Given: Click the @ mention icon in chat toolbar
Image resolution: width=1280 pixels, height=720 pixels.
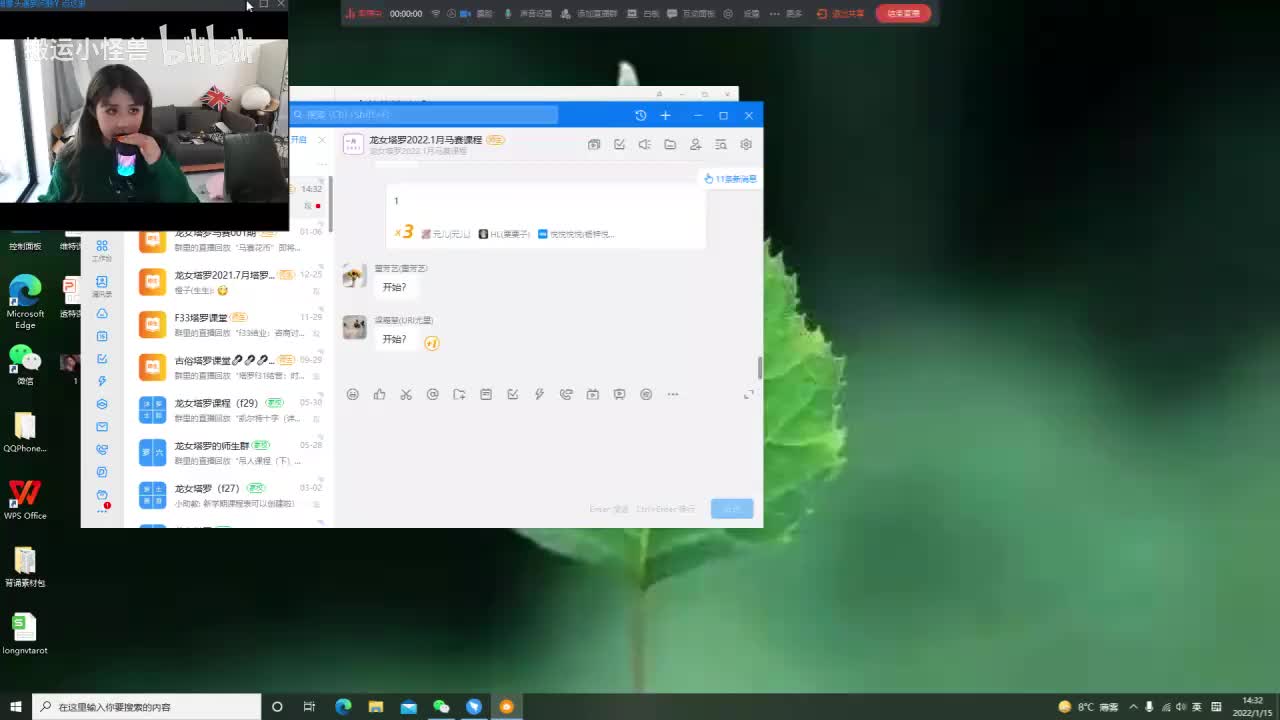Looking at the screenshot, I should (433, 395).
